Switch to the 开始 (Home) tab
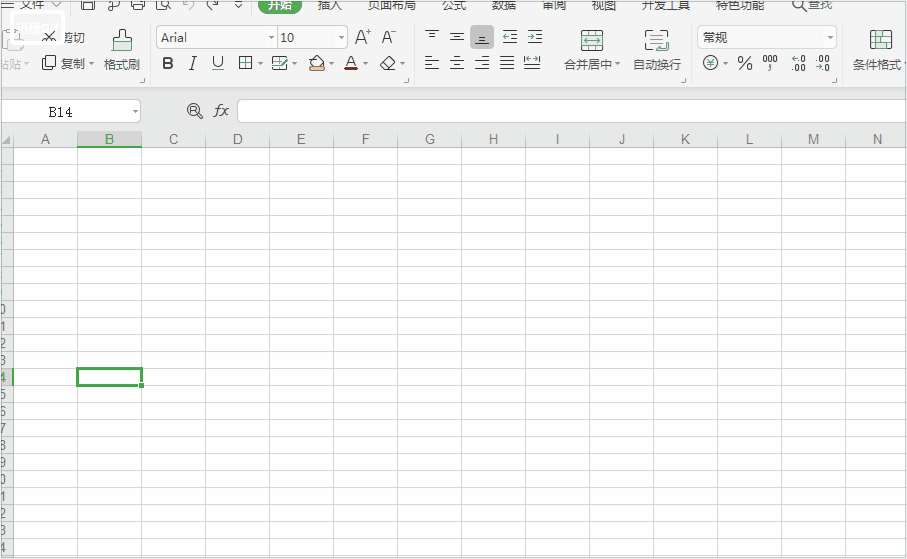Screen dimensions: 907x559 (x=280, y=5)
